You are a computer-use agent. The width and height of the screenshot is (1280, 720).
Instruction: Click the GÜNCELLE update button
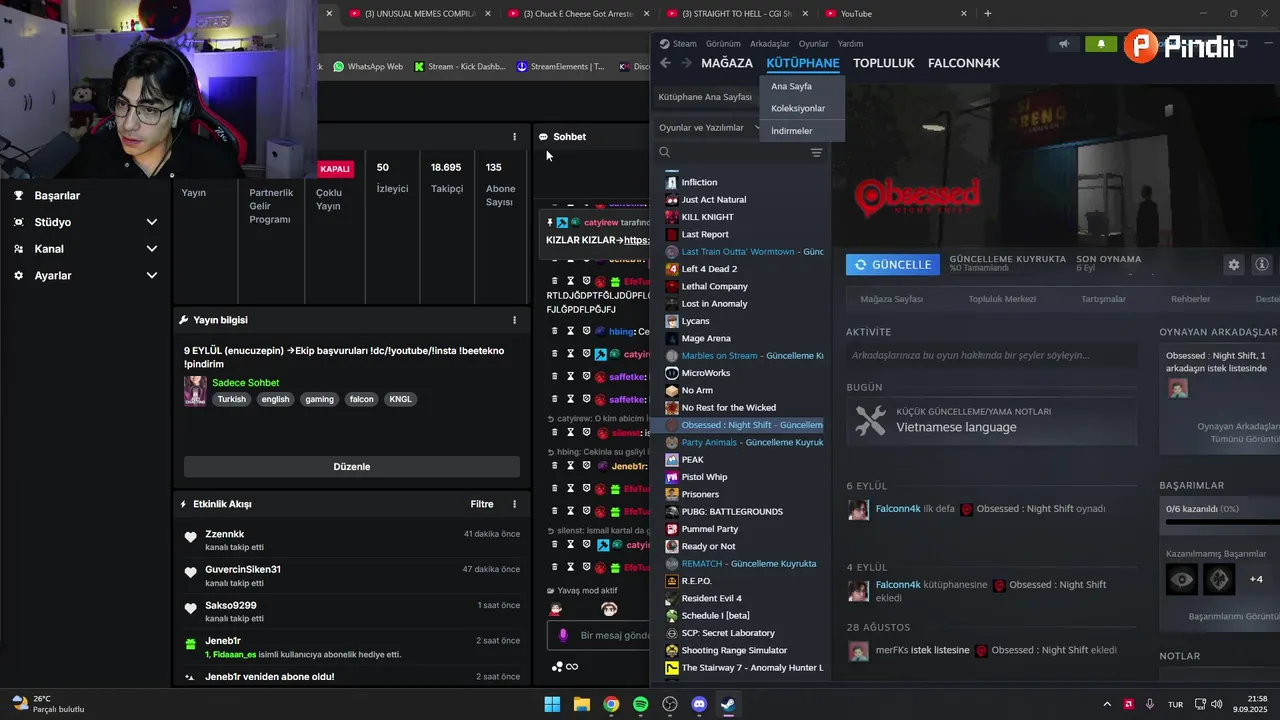pyautogui.click(x=893, y=265)
